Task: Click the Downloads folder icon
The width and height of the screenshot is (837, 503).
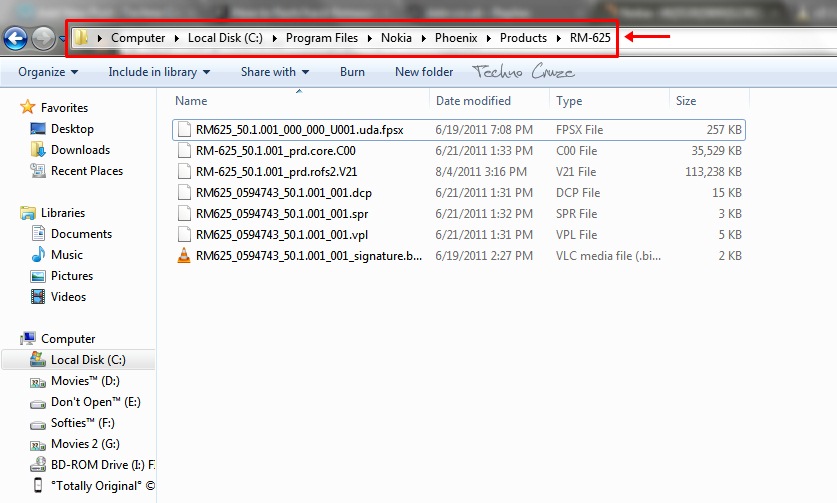Action: (38, 150)
